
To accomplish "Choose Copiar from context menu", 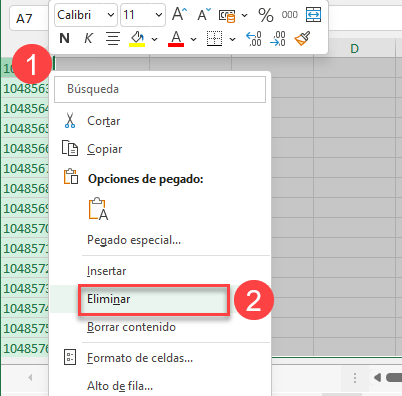I will click(x=104, y=149).
